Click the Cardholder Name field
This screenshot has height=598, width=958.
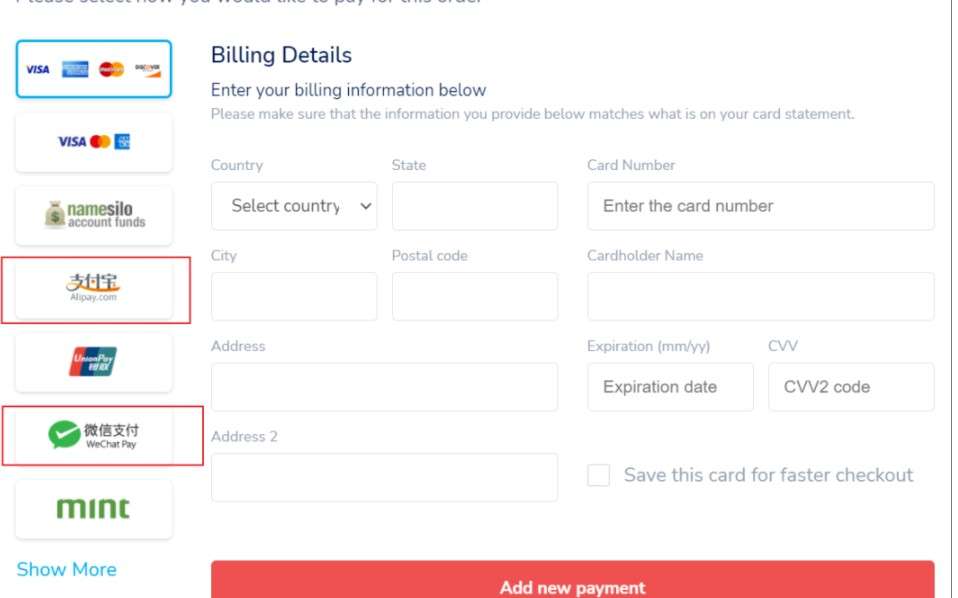click(x=760, y=296)
